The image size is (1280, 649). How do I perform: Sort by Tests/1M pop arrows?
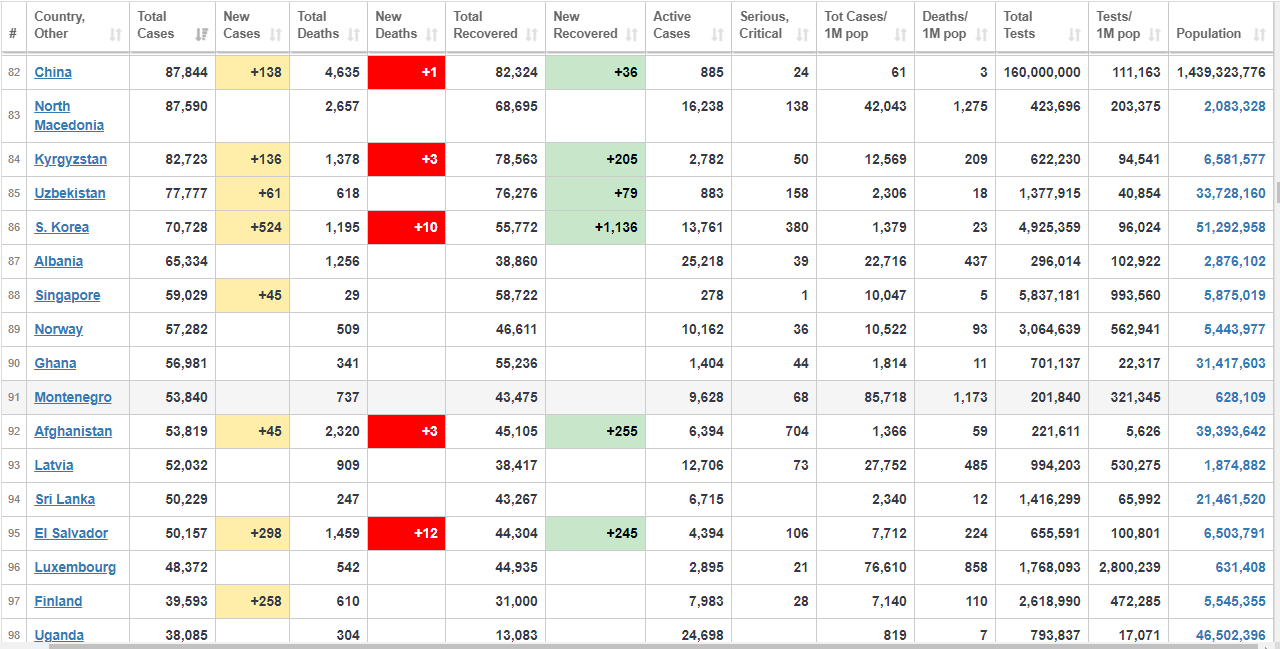coord(1155,35)
